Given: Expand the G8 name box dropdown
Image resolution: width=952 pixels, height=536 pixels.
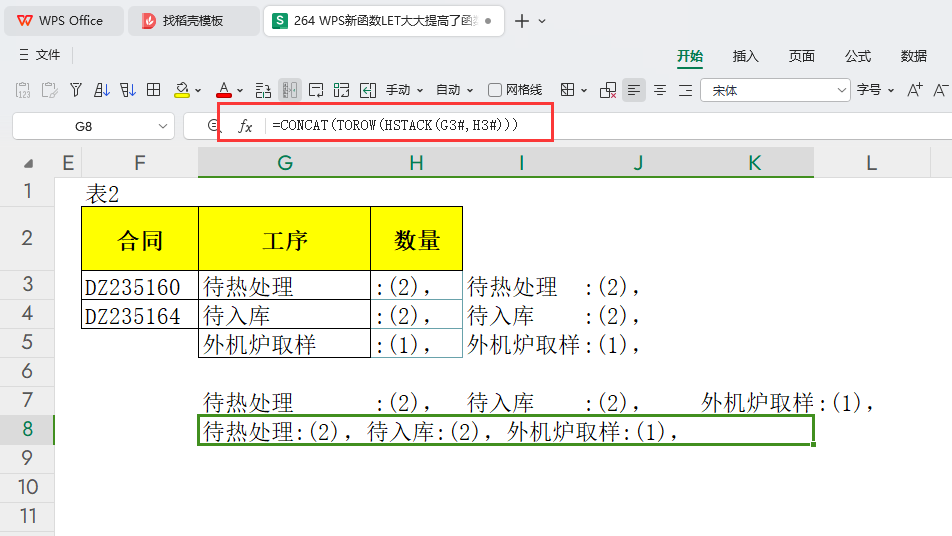Looking at the screenshot, I should pos(163,126).
